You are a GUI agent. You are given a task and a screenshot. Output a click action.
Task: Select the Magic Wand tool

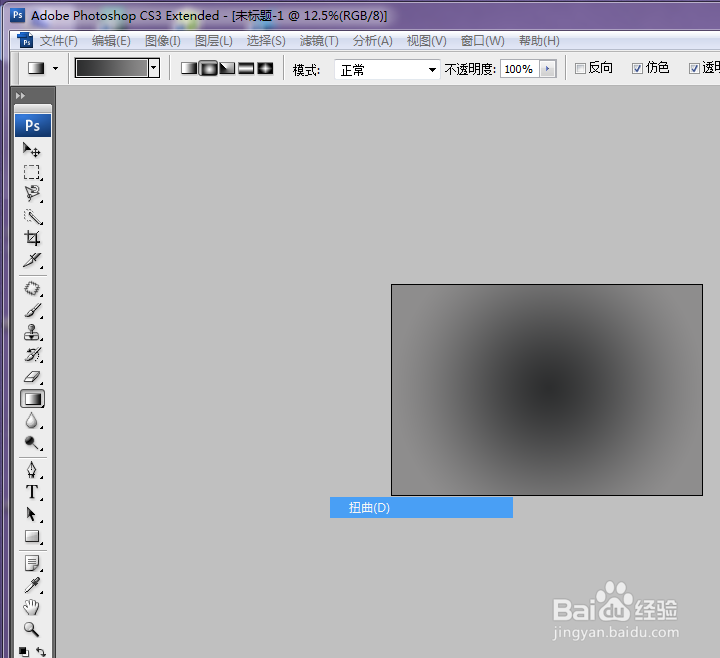coord(32,217)
